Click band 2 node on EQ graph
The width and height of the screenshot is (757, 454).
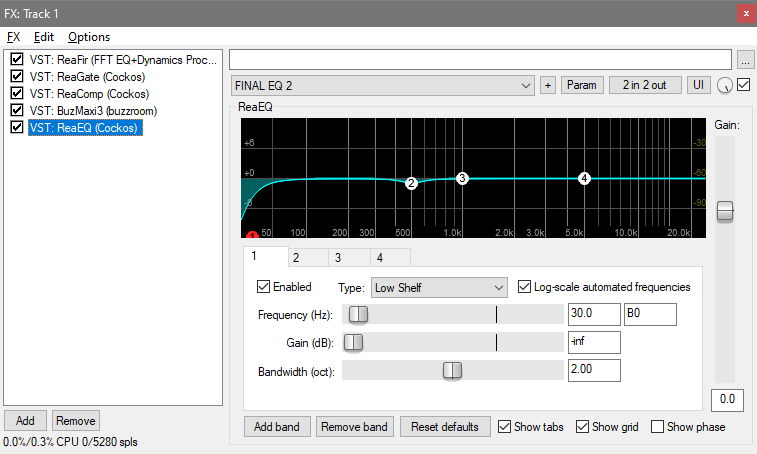(x=411, y=183)
